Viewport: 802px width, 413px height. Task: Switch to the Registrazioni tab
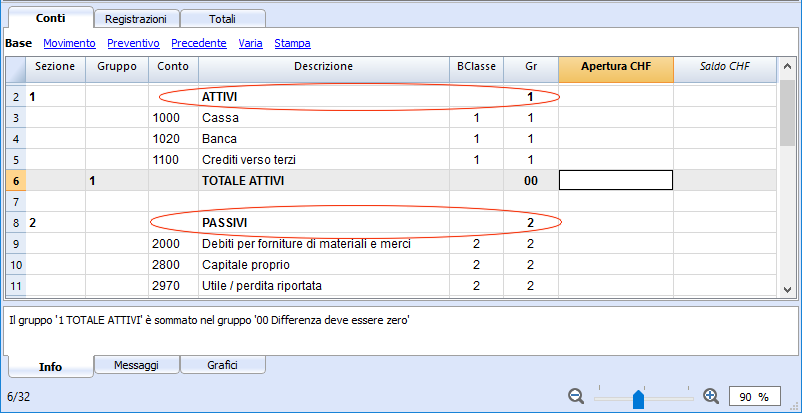(x=136, y=19)
